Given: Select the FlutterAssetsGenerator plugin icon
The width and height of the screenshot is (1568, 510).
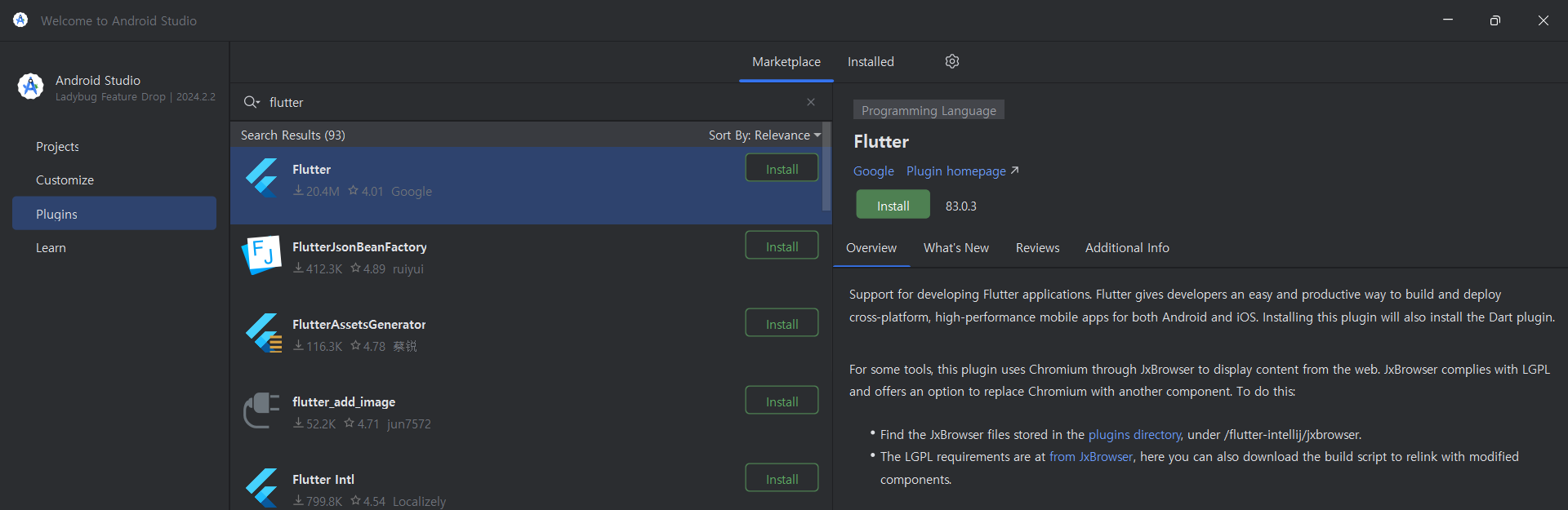Looking at the screenshot, I should click(x=263, y=333).
